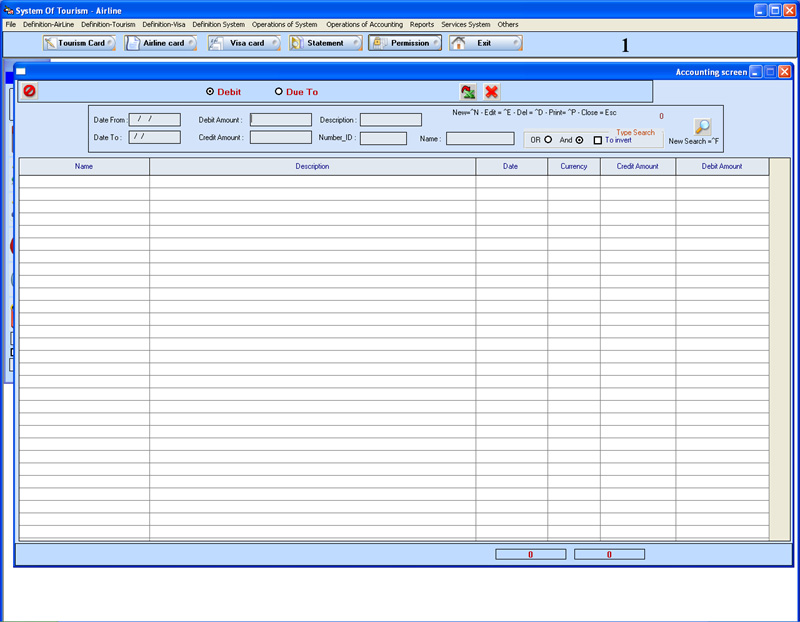This screenshot has width=800, height=622.
Task: Open the Definition-Visa menu
Action: [164, 24]
